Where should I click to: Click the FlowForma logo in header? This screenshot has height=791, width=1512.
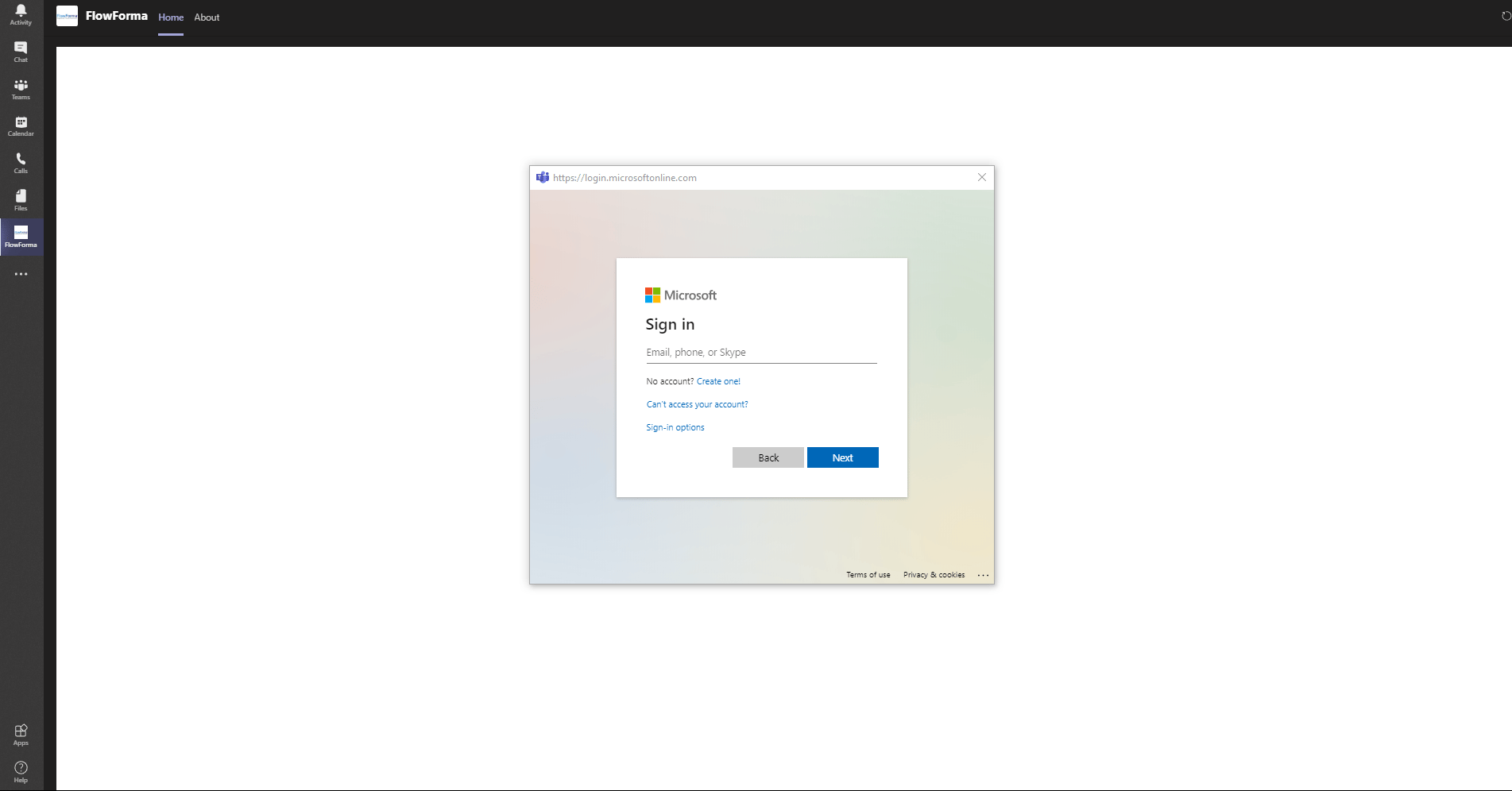(67, 16)
